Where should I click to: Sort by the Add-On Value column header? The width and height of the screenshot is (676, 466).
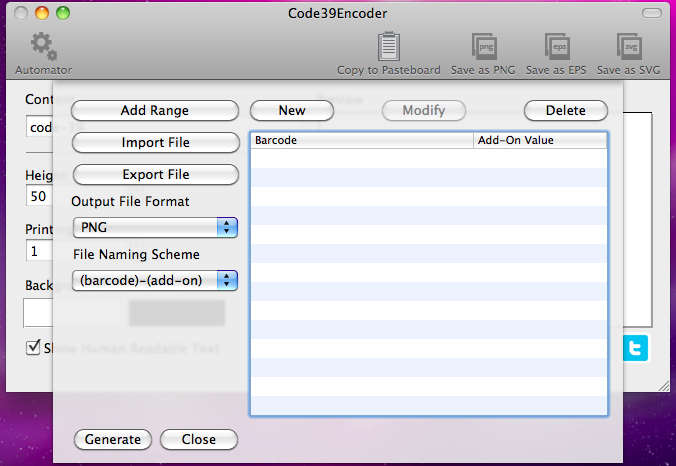click(540, 140)
